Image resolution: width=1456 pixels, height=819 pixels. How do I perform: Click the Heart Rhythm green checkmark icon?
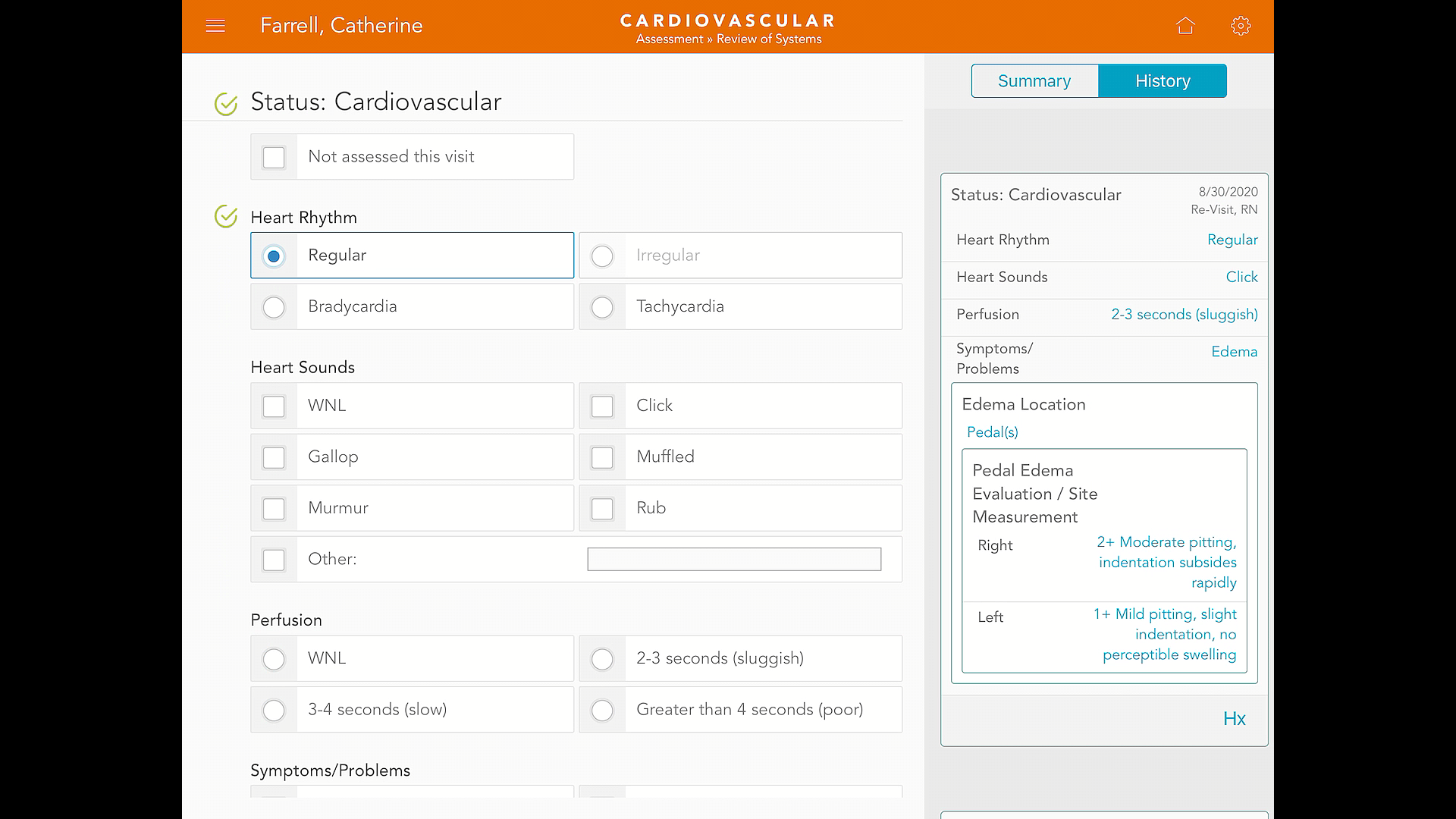point(226,217)
